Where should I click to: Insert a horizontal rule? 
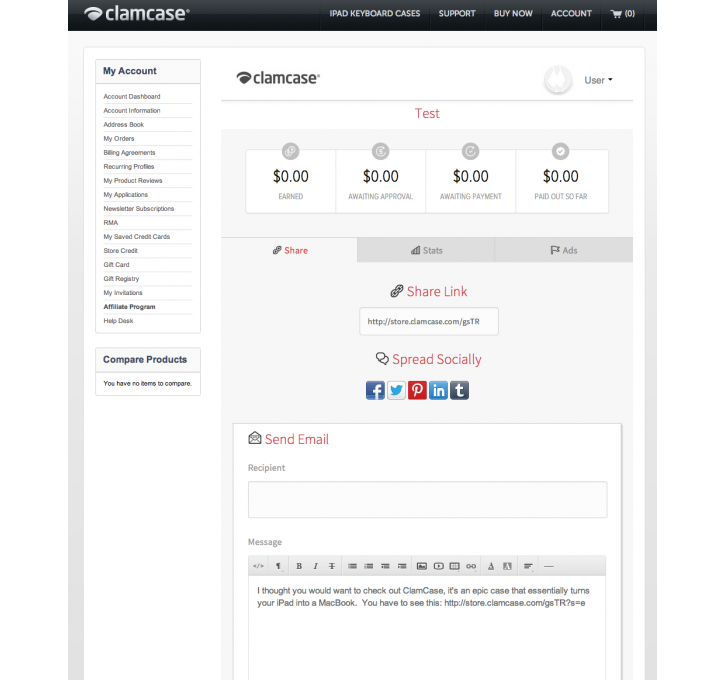pos(549,566)
